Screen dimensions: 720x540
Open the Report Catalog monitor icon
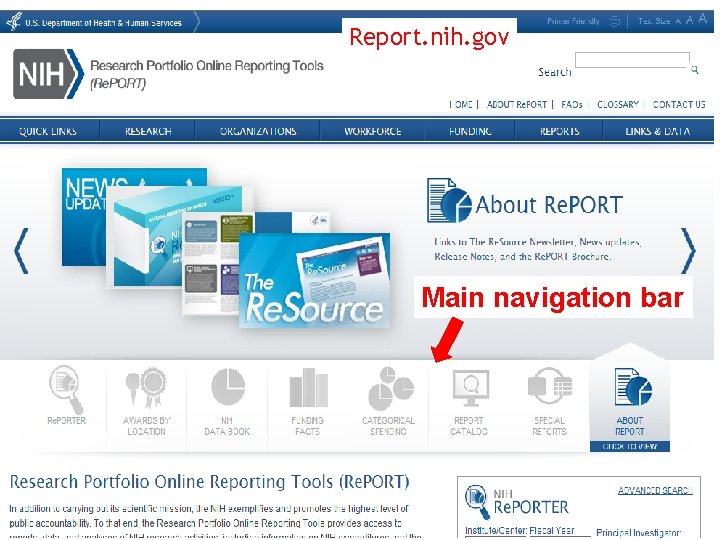click(471, 388)
